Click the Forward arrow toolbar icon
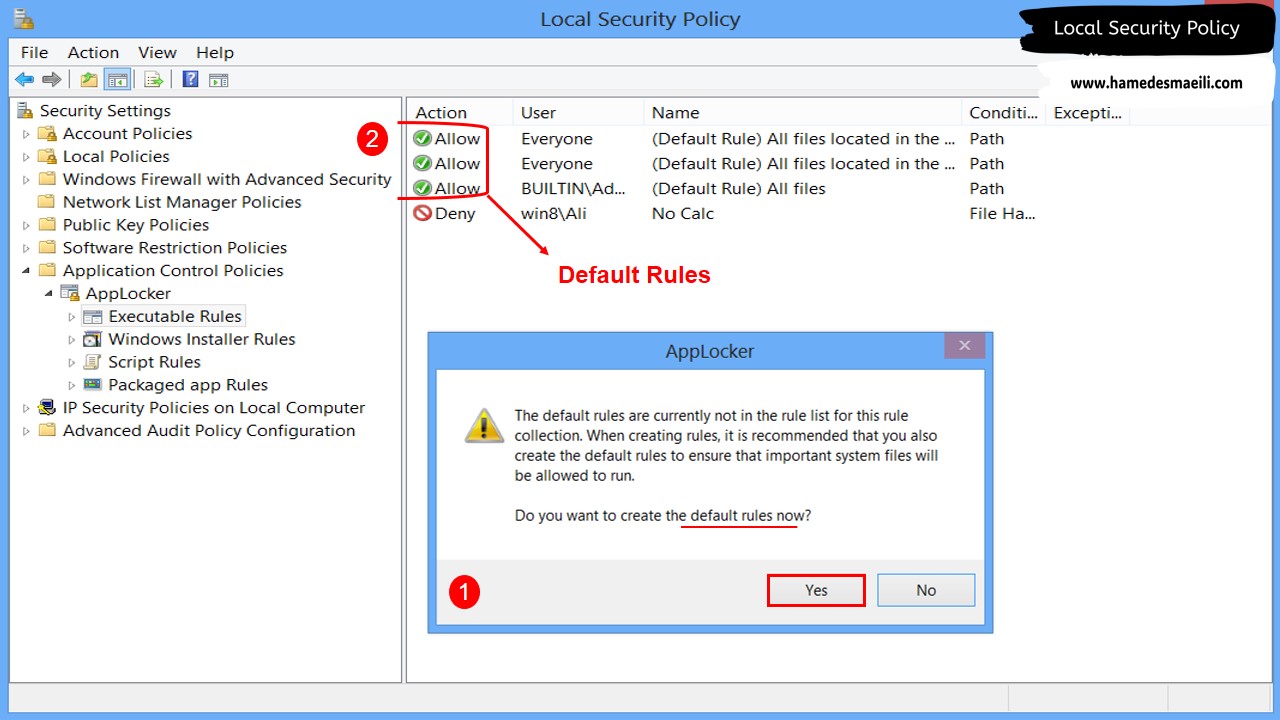 (x=52, y=80)
